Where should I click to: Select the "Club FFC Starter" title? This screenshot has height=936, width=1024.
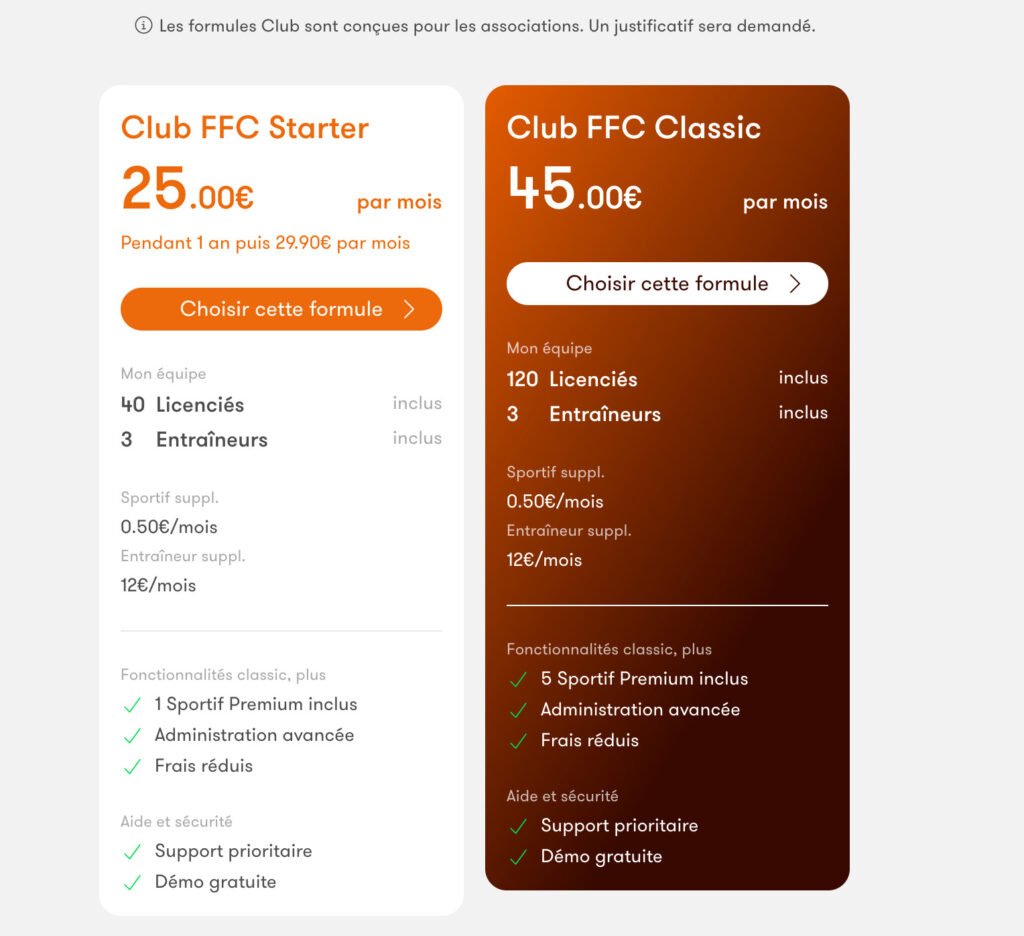pos(245,128)
